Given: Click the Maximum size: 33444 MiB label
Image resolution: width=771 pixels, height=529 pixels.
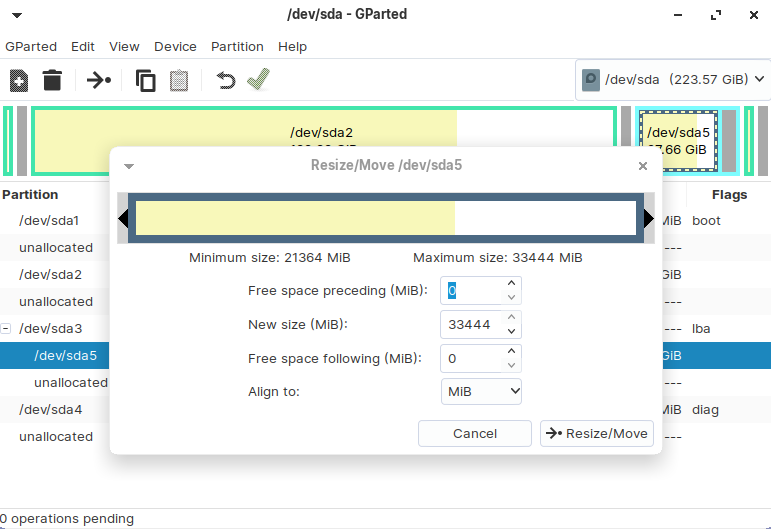Looking at the screenshot, I should pyautogui.click(x=498, y=258).
